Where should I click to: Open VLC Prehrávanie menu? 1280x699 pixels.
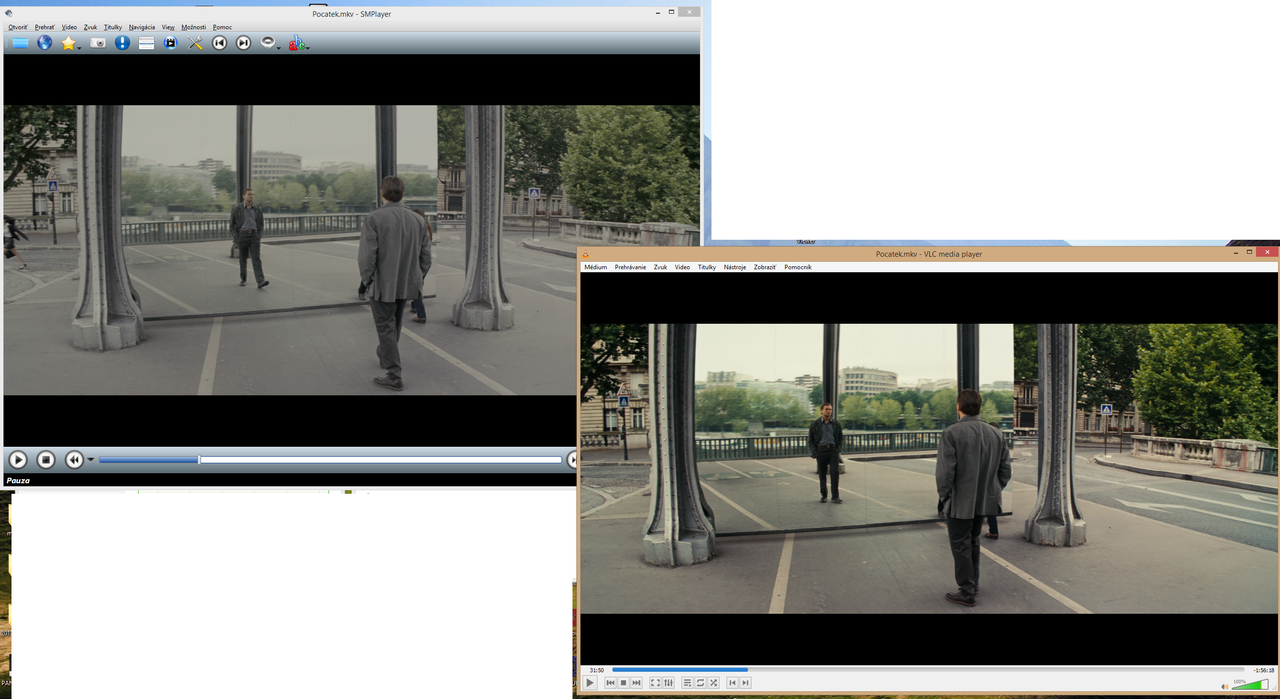click(630, 267)
